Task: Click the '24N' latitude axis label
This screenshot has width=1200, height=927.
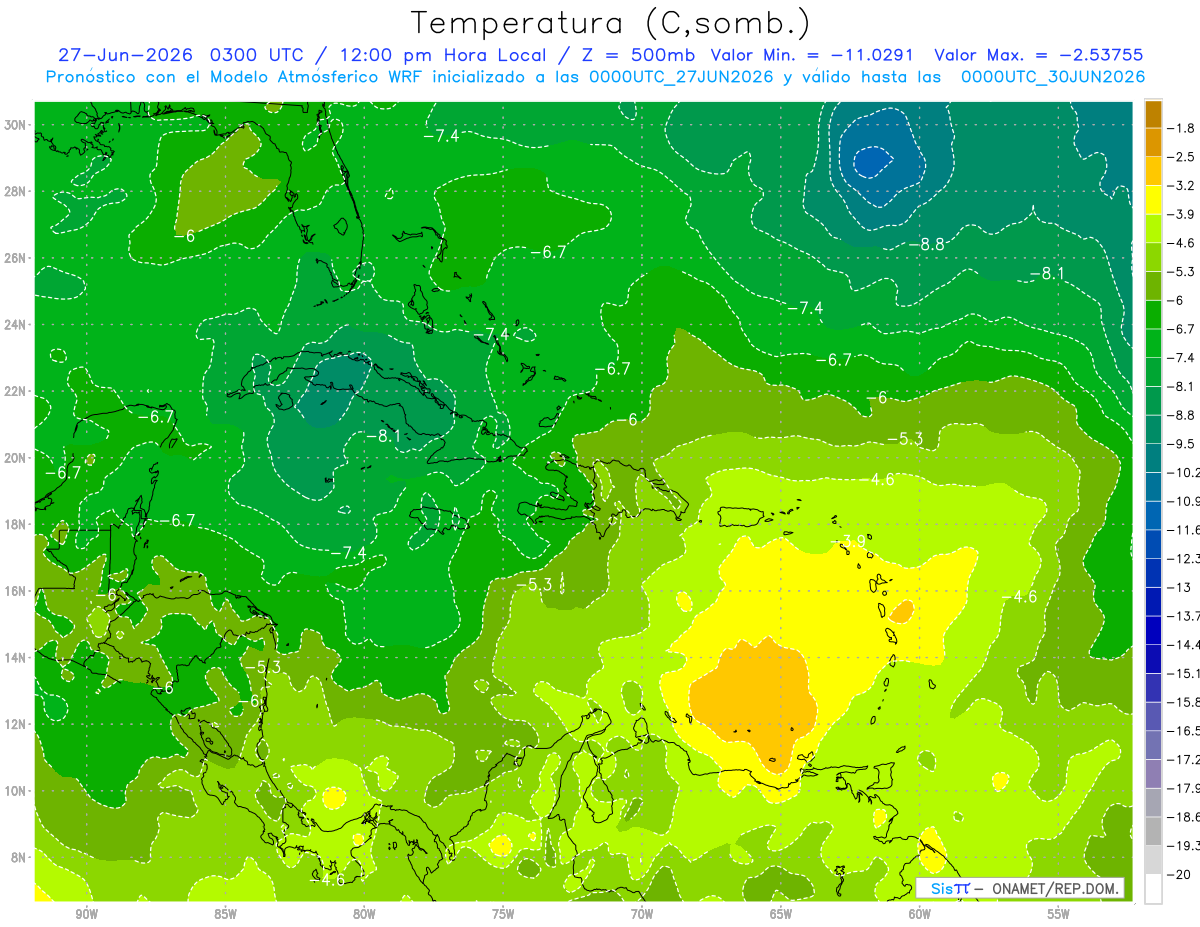Action: point(17,324)
